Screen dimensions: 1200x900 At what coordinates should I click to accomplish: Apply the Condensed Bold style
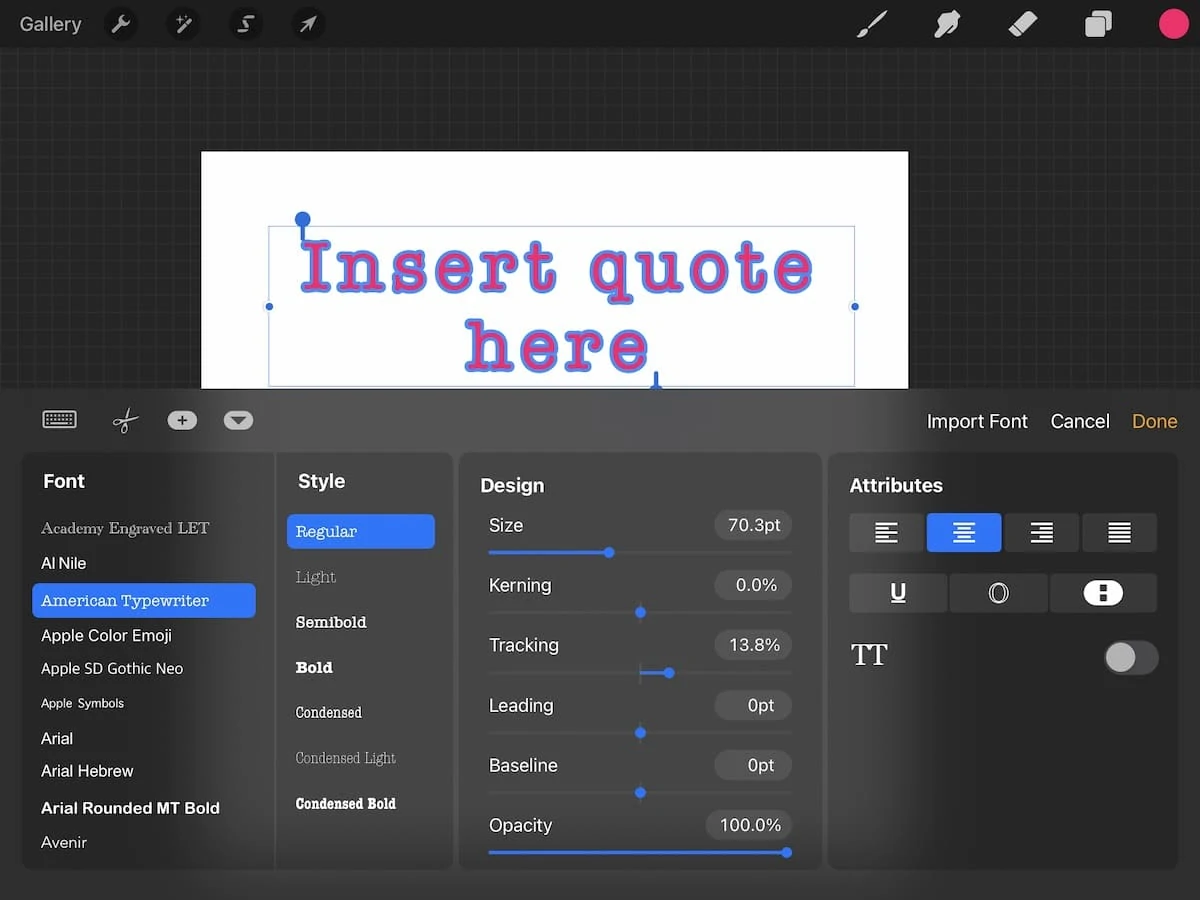point(346,803)
